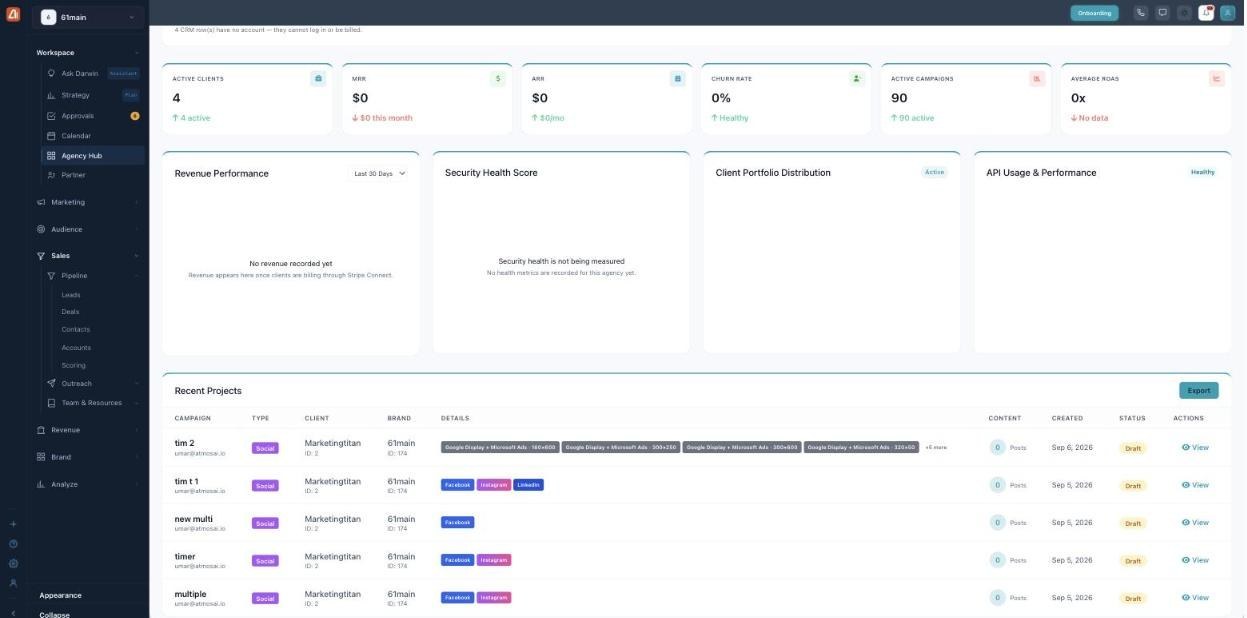This screenshot has width=1247, height=618.
Task: Collapse the Workspace section
Action: pyautogui.click(x=87, y=52)
